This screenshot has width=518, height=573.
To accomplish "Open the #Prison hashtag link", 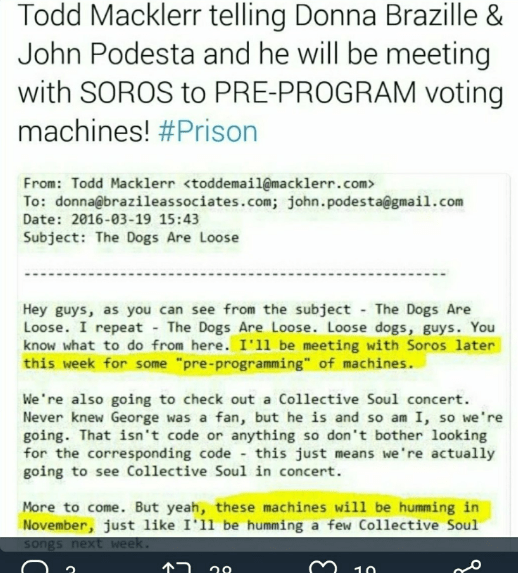I will click(208, 131).
